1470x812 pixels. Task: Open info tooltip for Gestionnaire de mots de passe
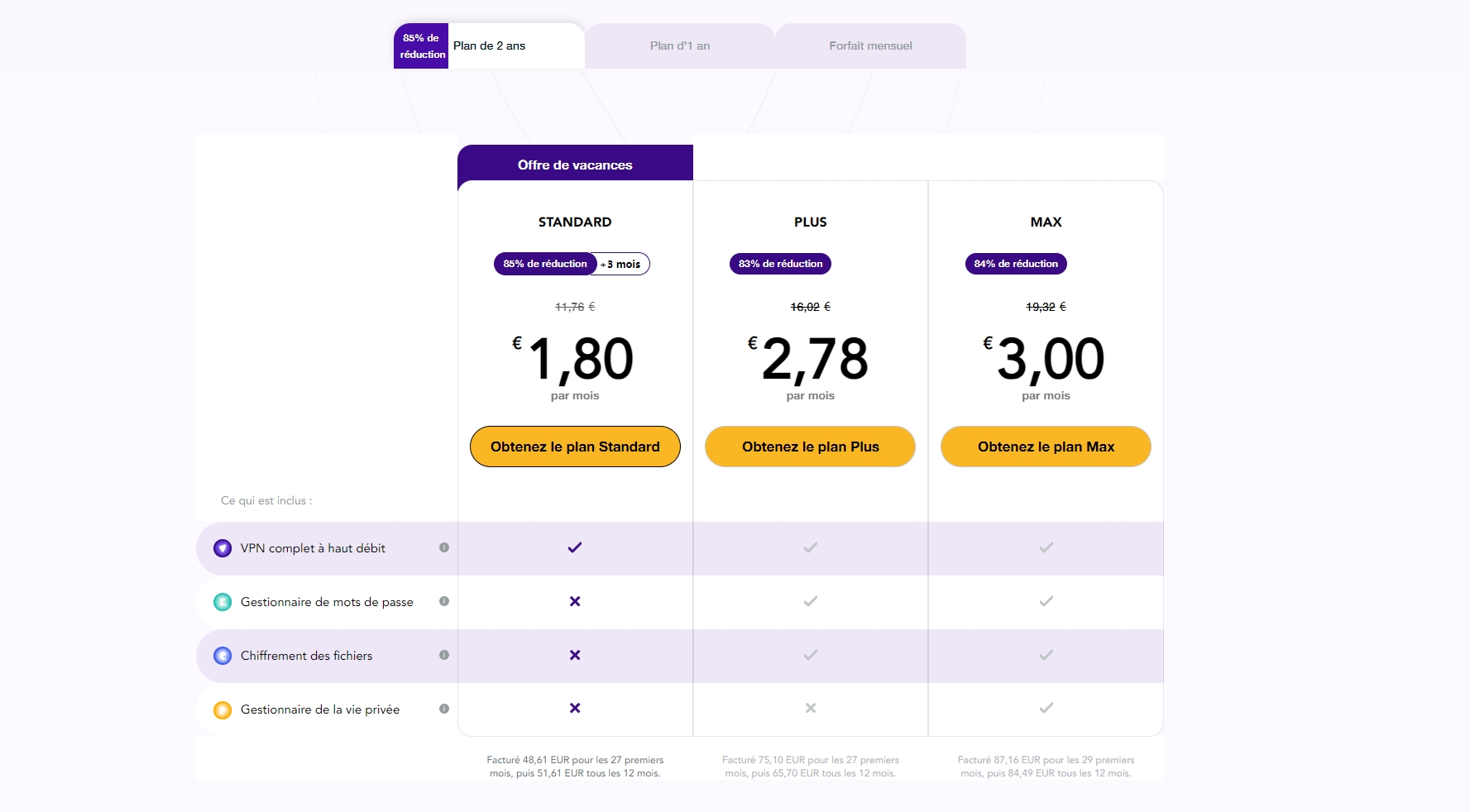click(x=444, y=601)
